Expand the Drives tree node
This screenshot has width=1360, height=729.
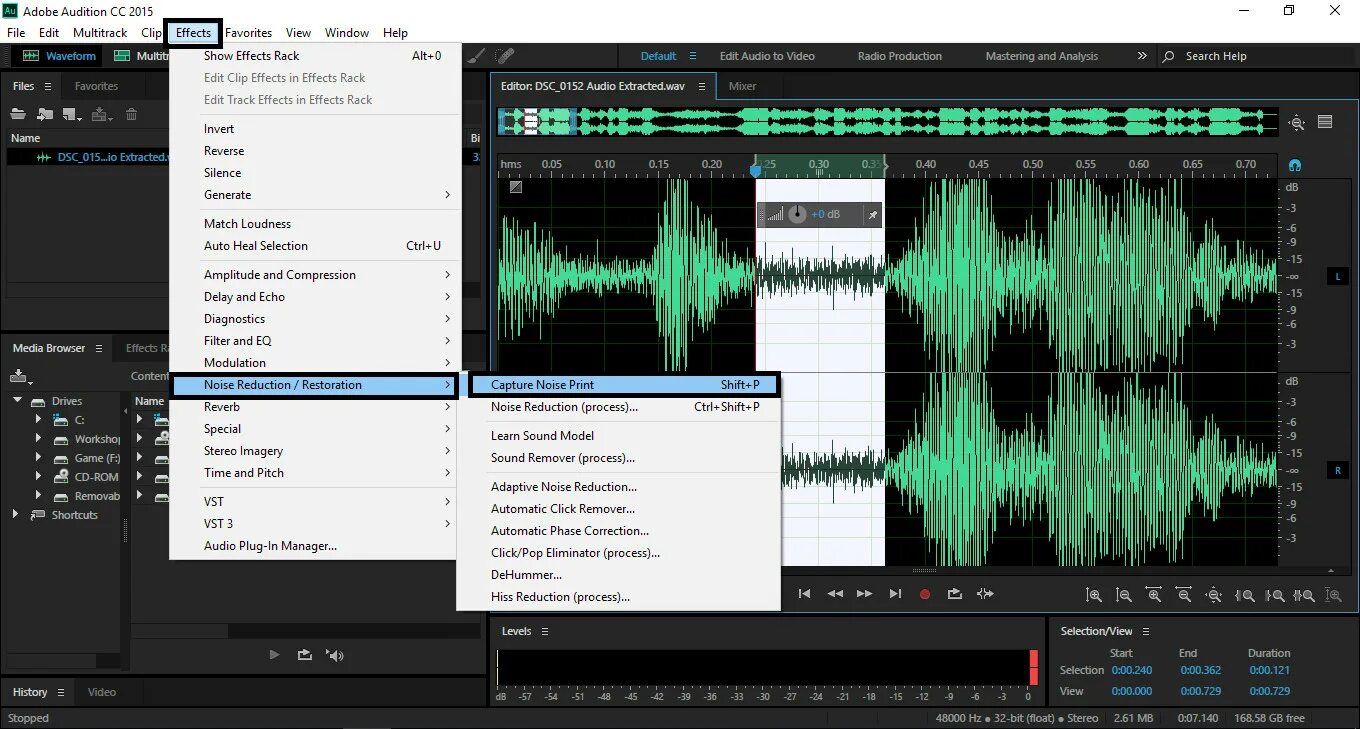tap(17, 401)
